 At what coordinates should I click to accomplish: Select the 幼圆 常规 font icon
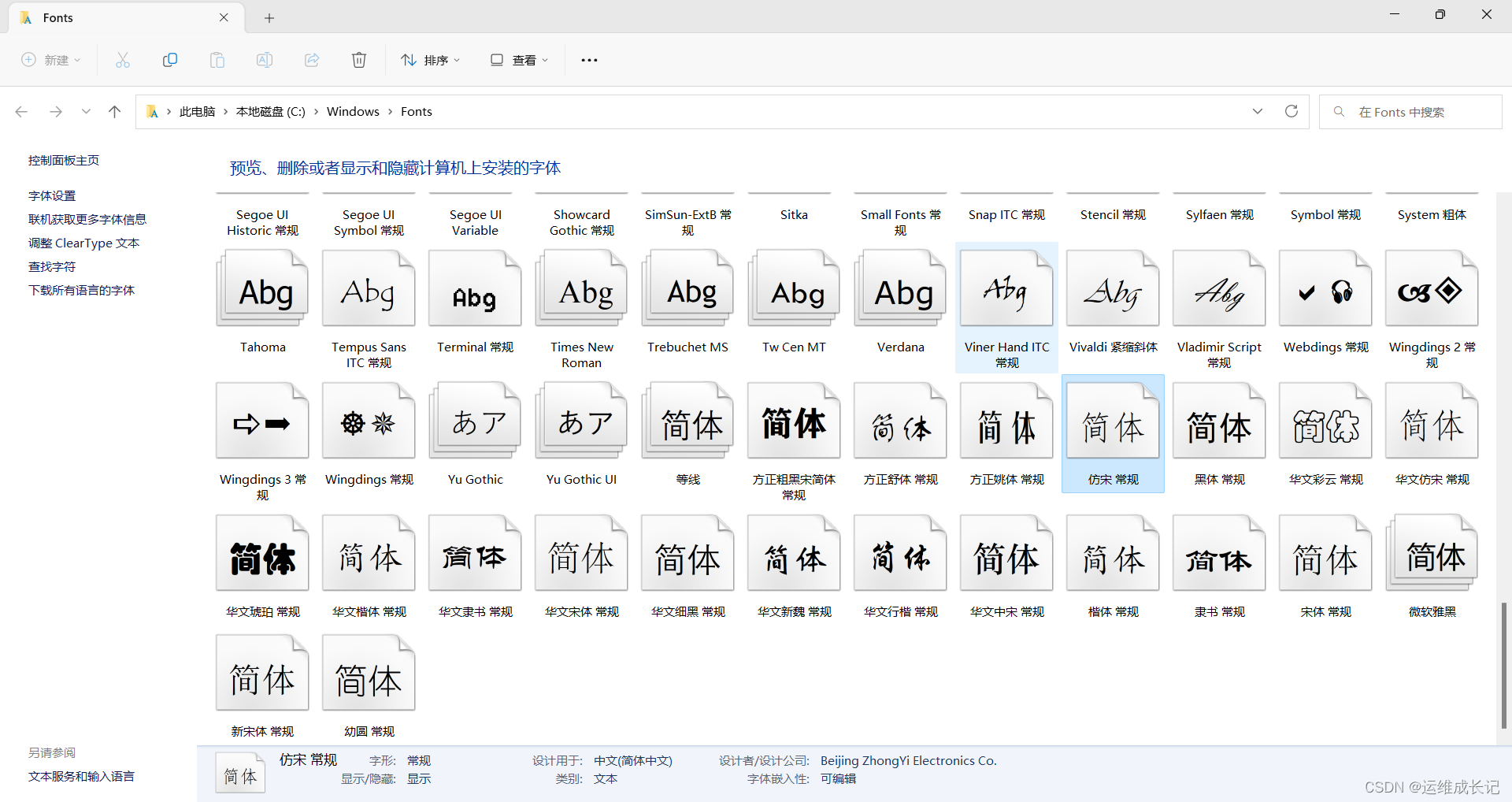pos(369,673)
